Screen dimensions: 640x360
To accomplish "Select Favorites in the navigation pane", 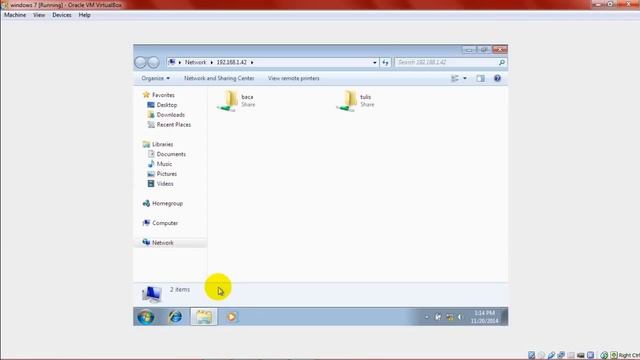I will (x=158, y=95).
